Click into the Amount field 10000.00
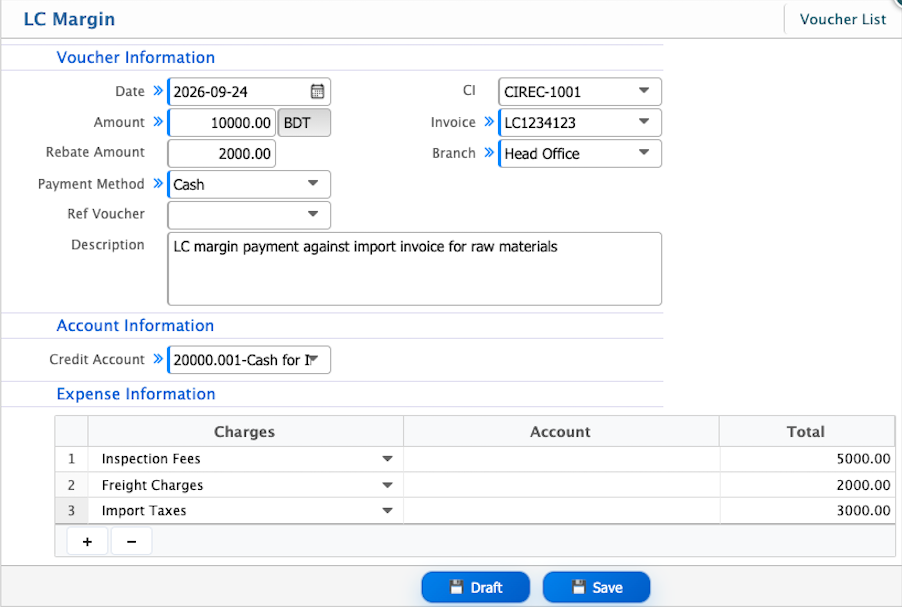The width and height of the screenshot is (902, 607). click(x=222, y=123)
